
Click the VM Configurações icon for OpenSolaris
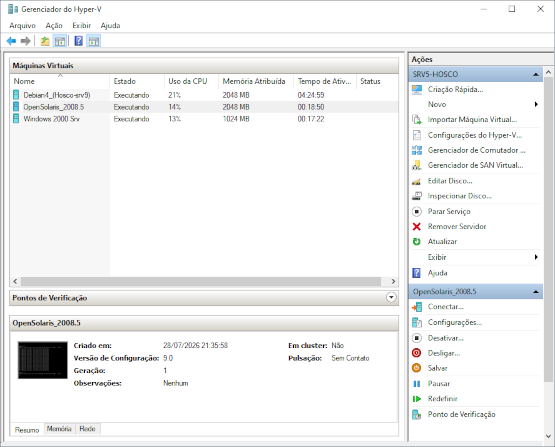[417, 322]
